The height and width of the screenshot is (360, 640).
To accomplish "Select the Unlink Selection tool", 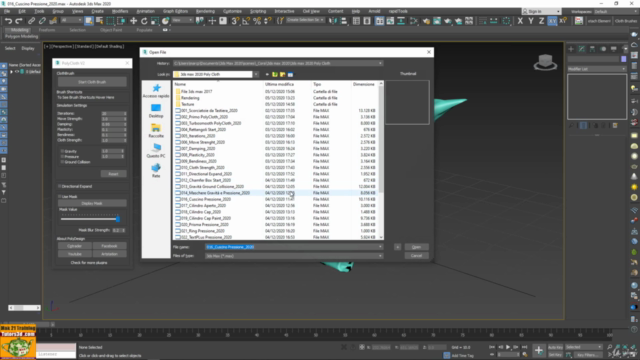I will 42,21.
